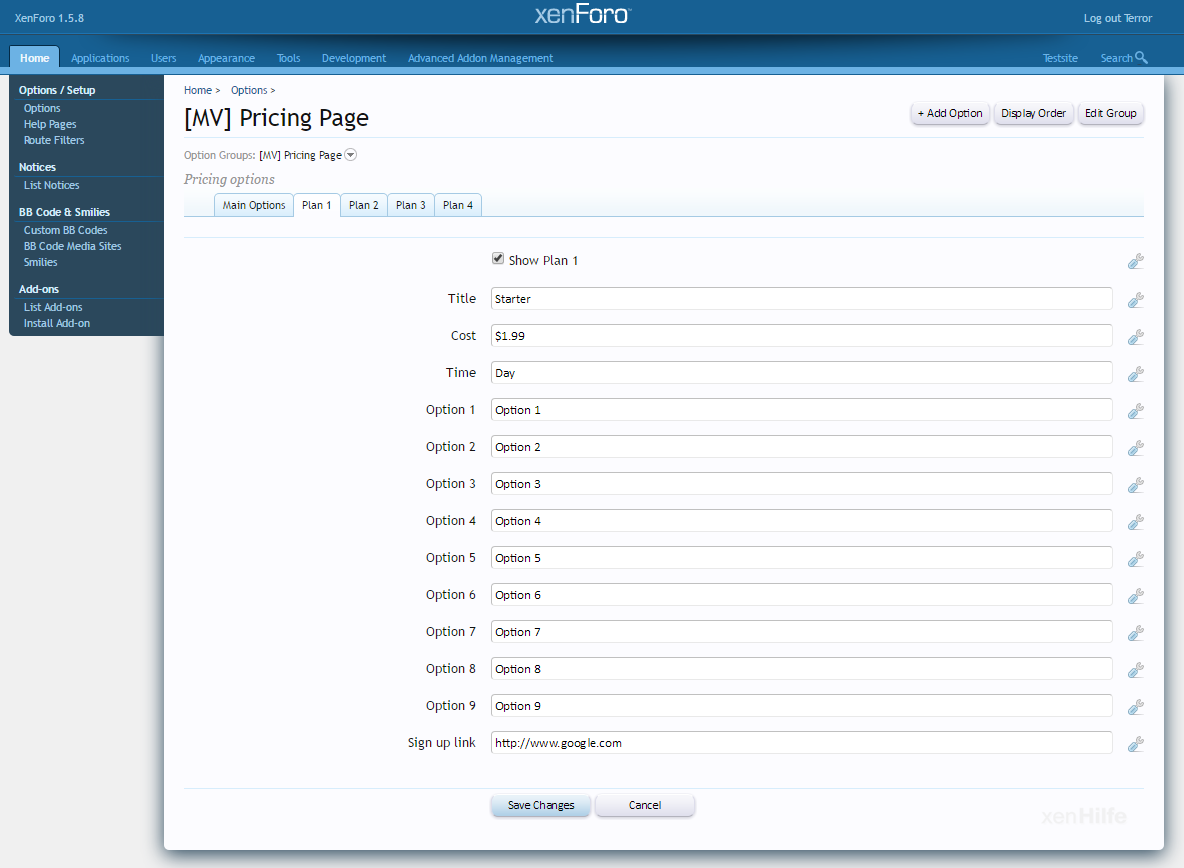Open edit icon for Option 8 row
This screenshot has width=1184, height=868.
coord(1135,670)
